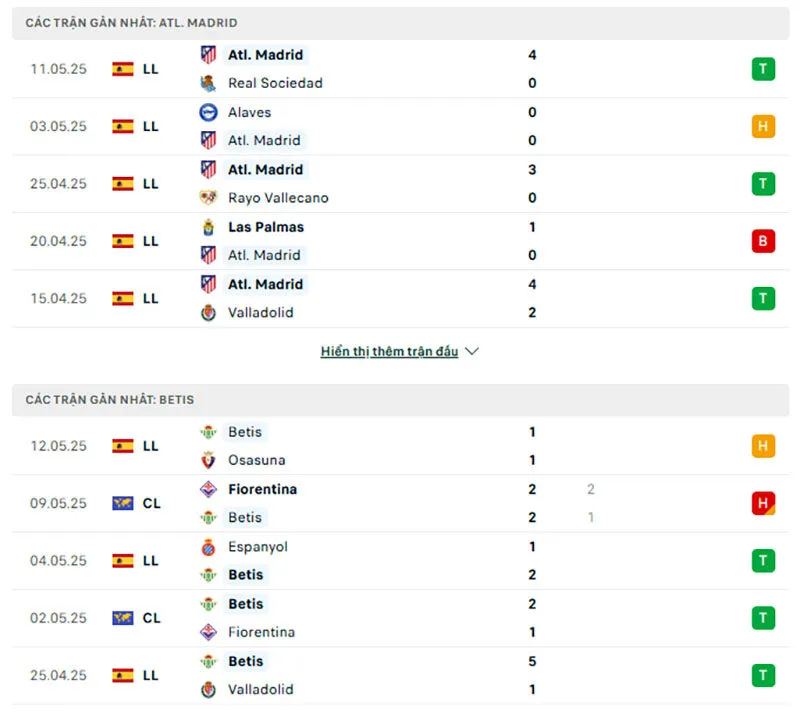800x720 pixels.
Task: Open the 12.05.25 Betis vs Osasuna match row
Action: point(400,446)
